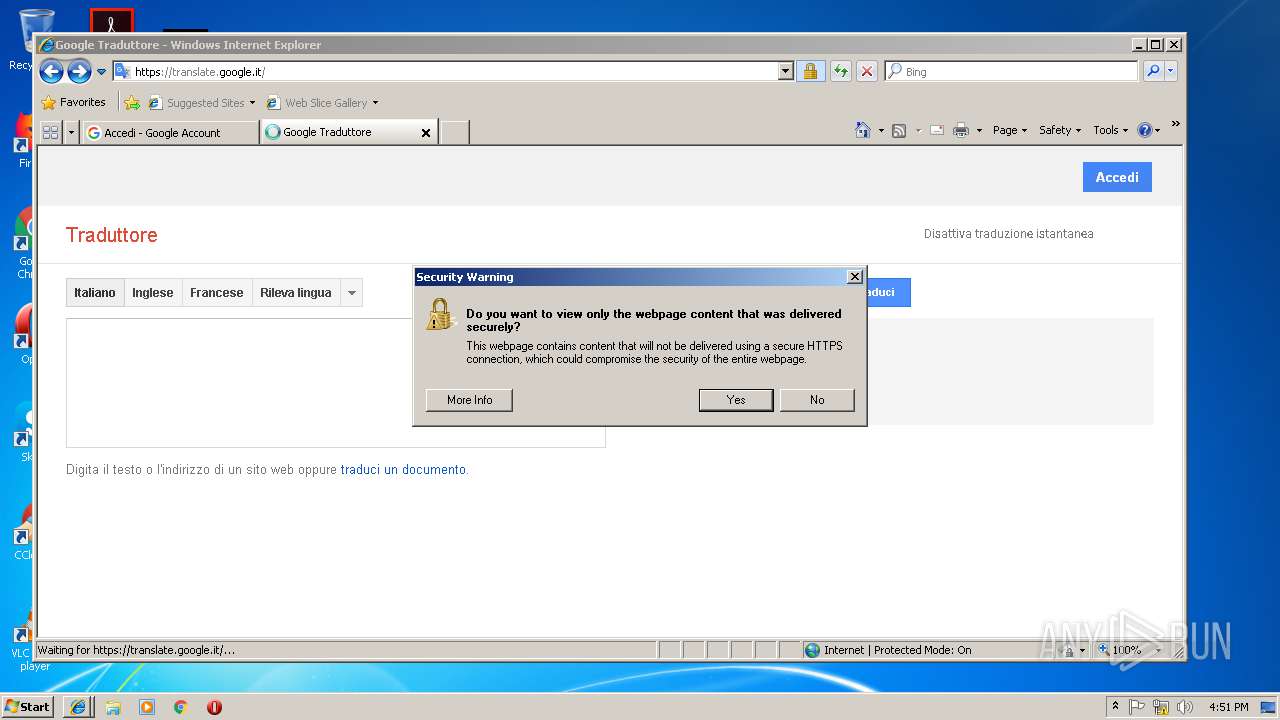The height and width of the screenshot is (720, 1280).
Task: Open Suggested Sites link
Action: [x=201, y=102]
